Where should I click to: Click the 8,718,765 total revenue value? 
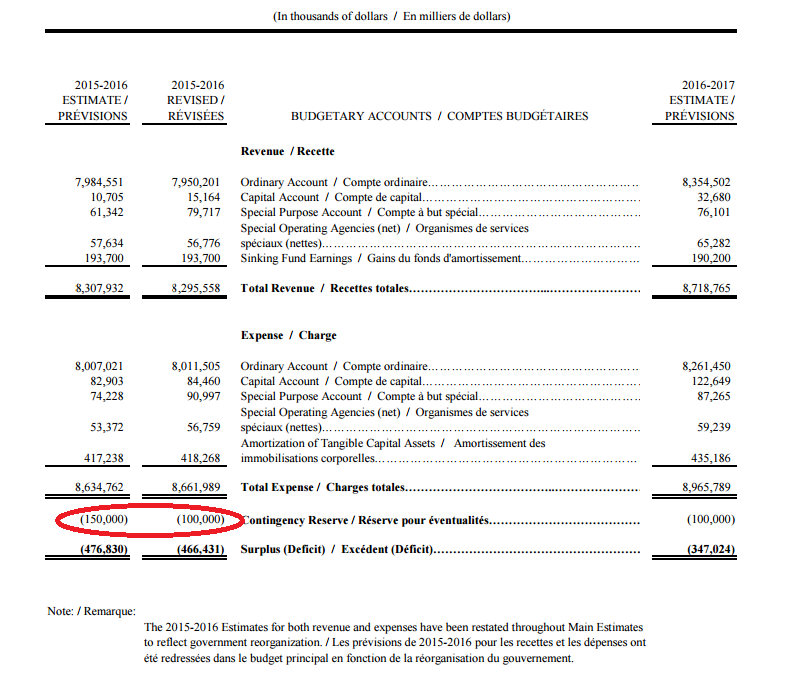click(x=706, y=288)
